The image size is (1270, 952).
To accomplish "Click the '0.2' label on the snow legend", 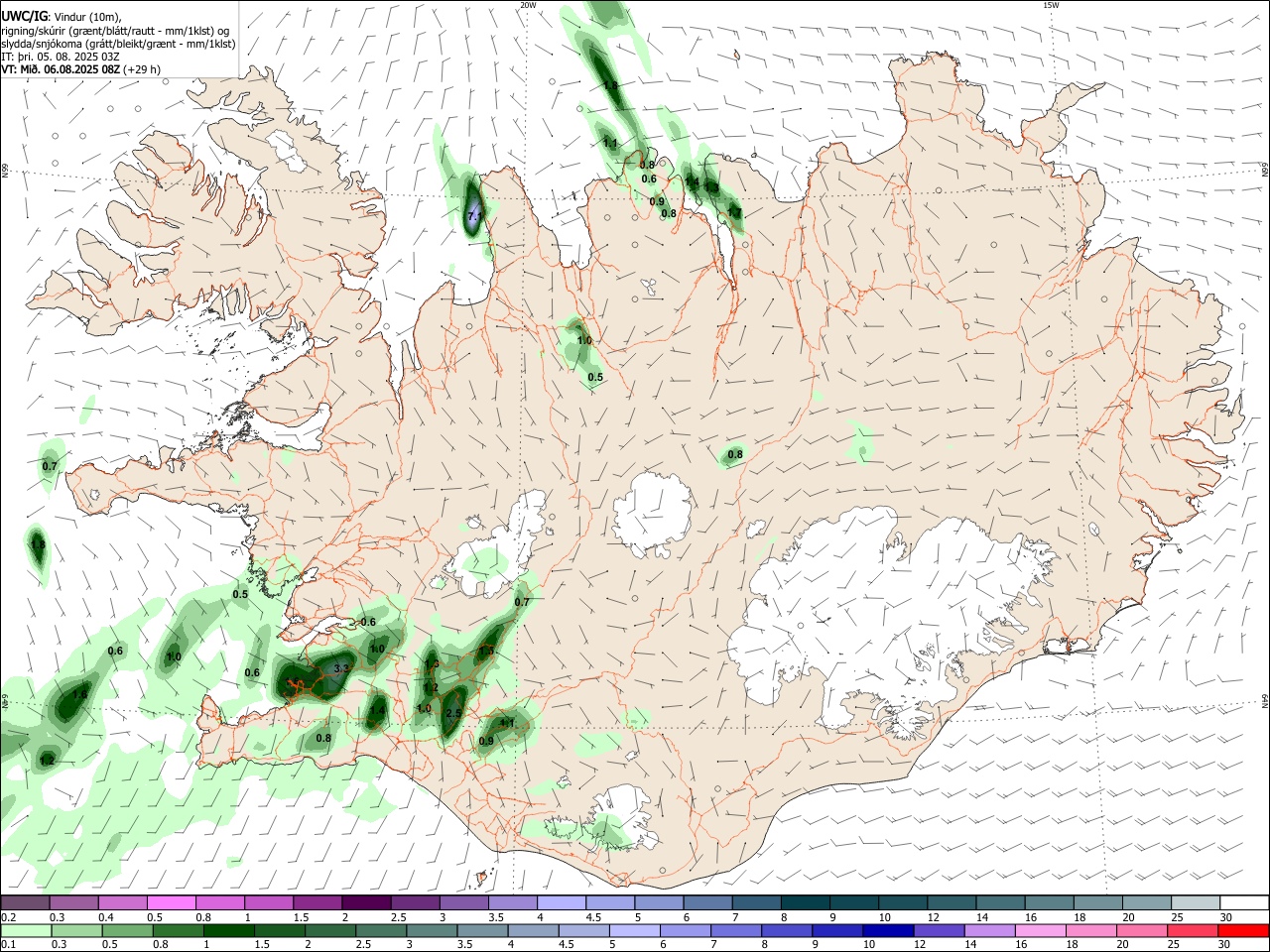I will click(8, 917).
